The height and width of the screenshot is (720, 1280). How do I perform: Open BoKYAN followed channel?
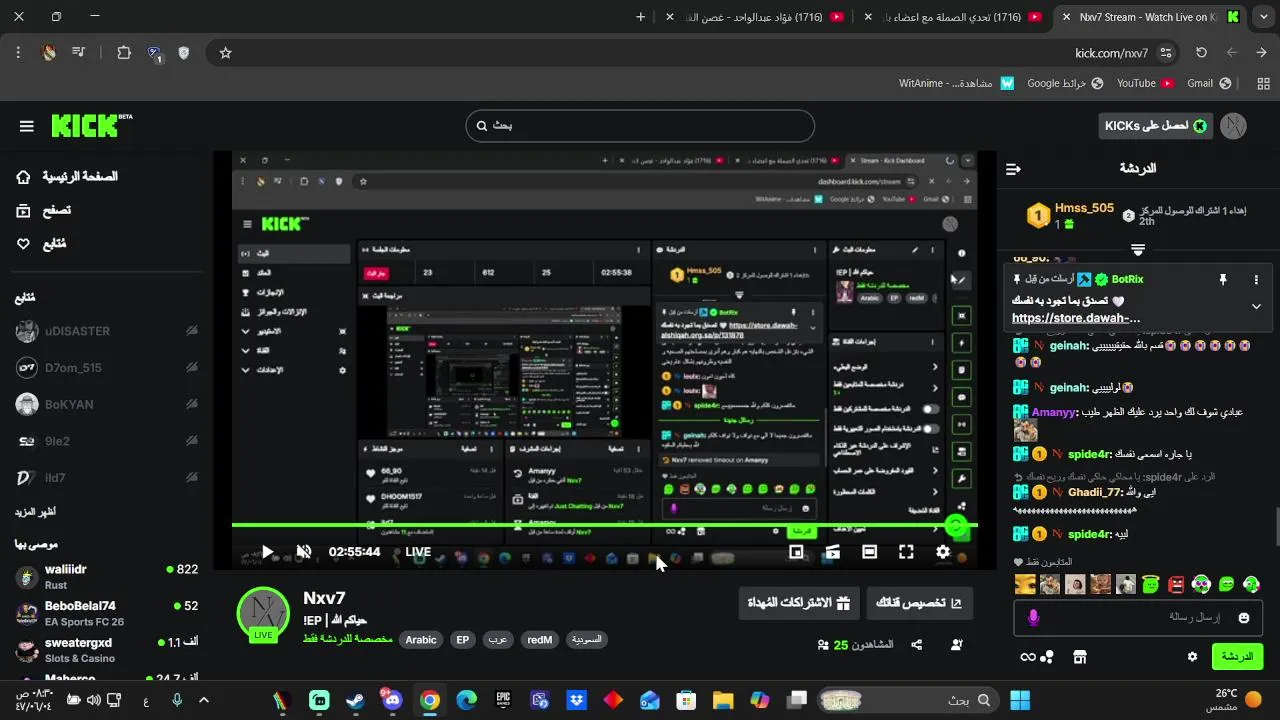pos(105,405)
